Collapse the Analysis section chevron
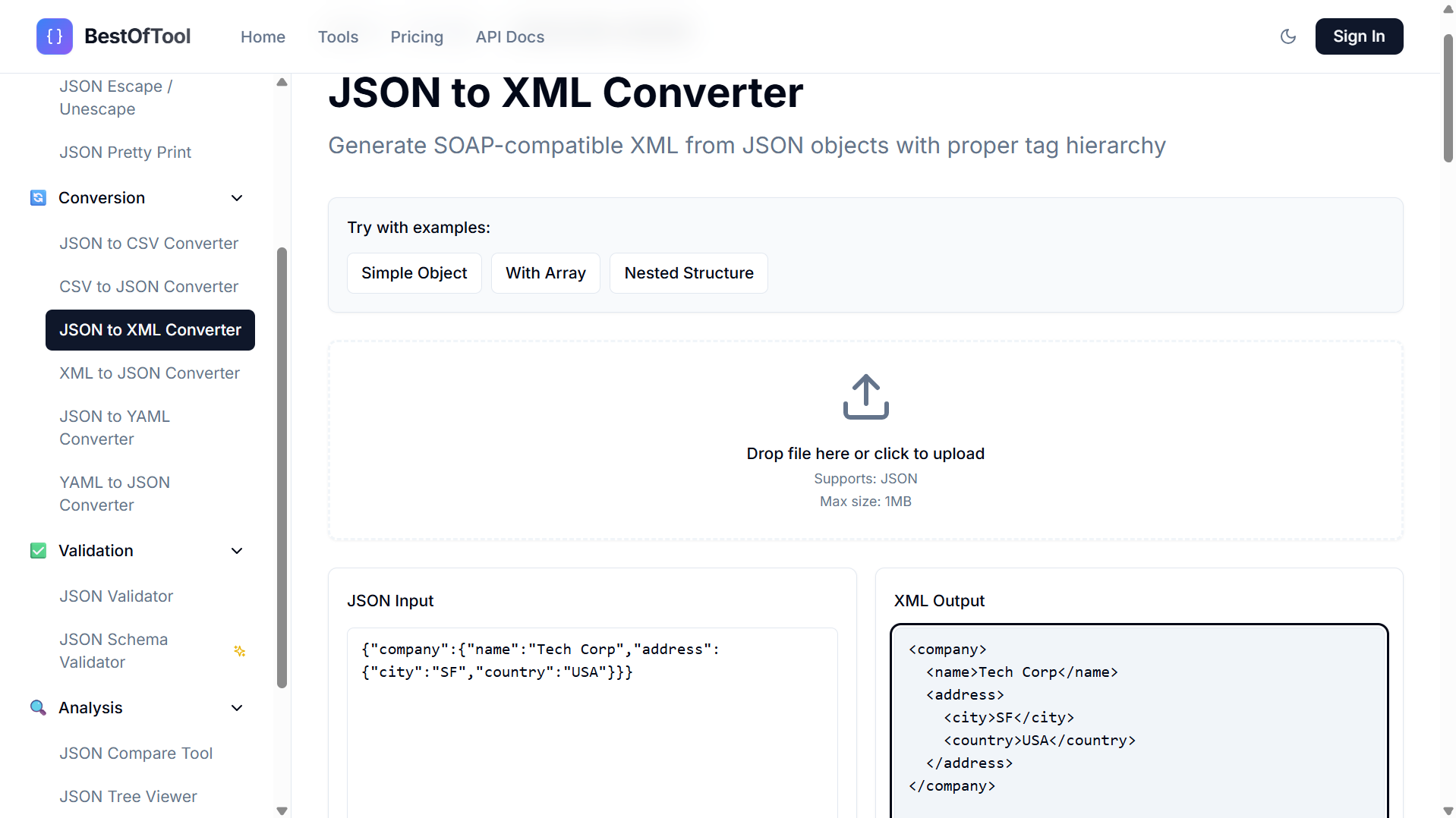This screenshot has height=818, width=1456. (x=237, y=708)
